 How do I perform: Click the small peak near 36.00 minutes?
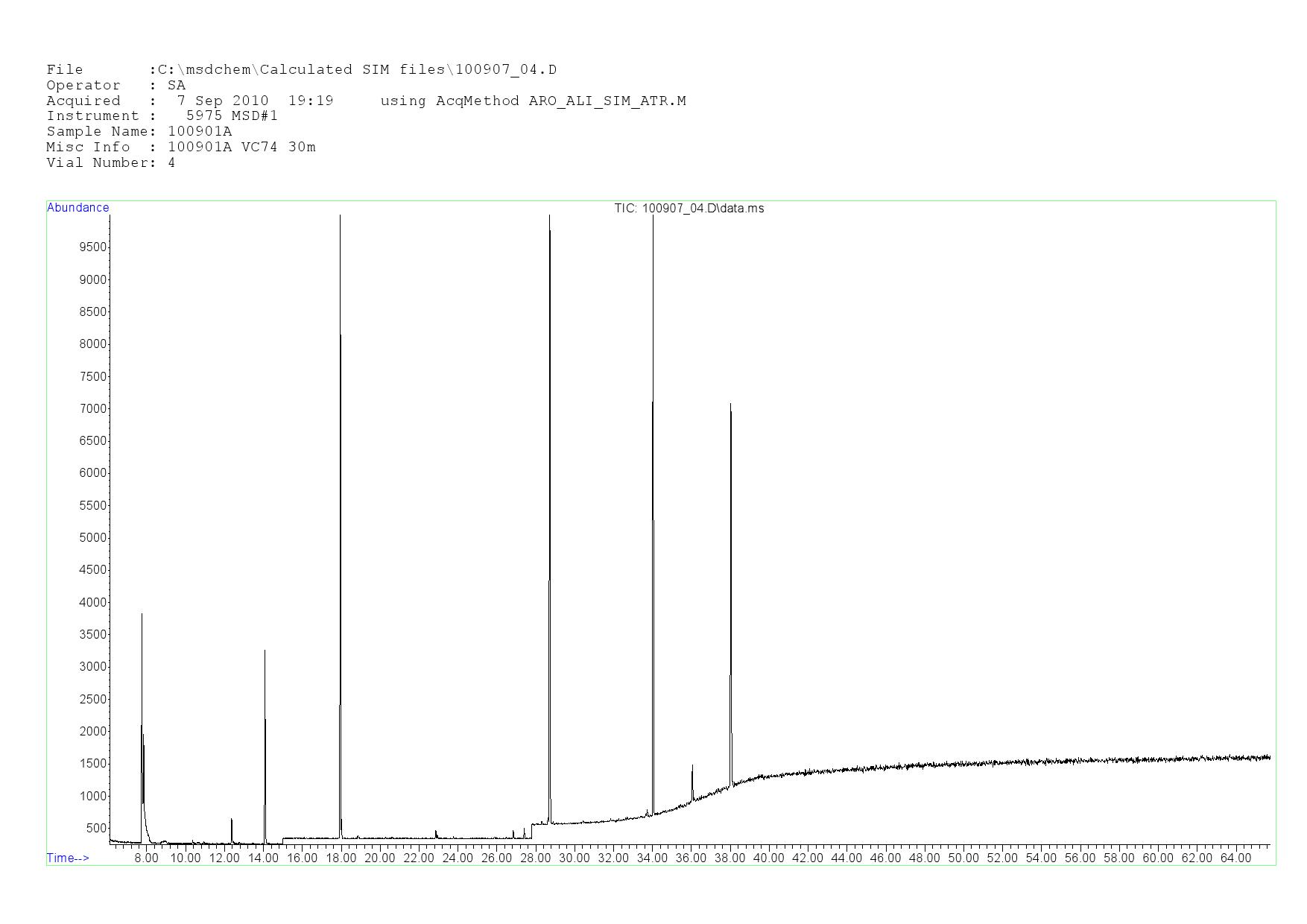pos(692,779)
